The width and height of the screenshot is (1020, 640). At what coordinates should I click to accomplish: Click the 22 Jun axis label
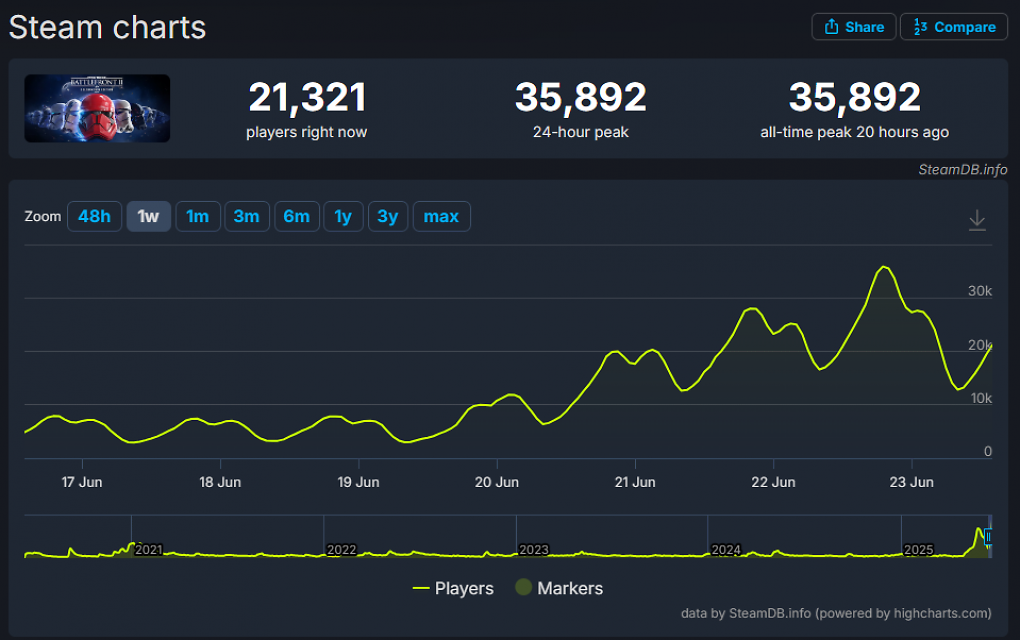pyautogui.click(x=773, y=482)
